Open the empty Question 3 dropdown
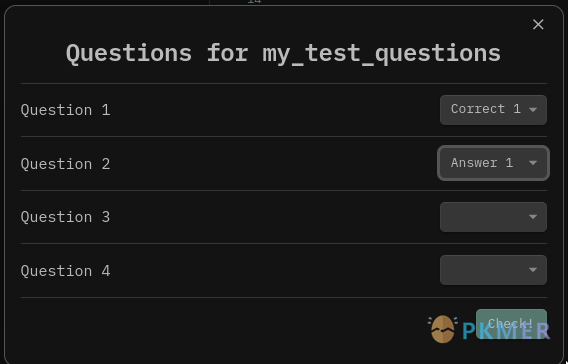 (493, 217)
